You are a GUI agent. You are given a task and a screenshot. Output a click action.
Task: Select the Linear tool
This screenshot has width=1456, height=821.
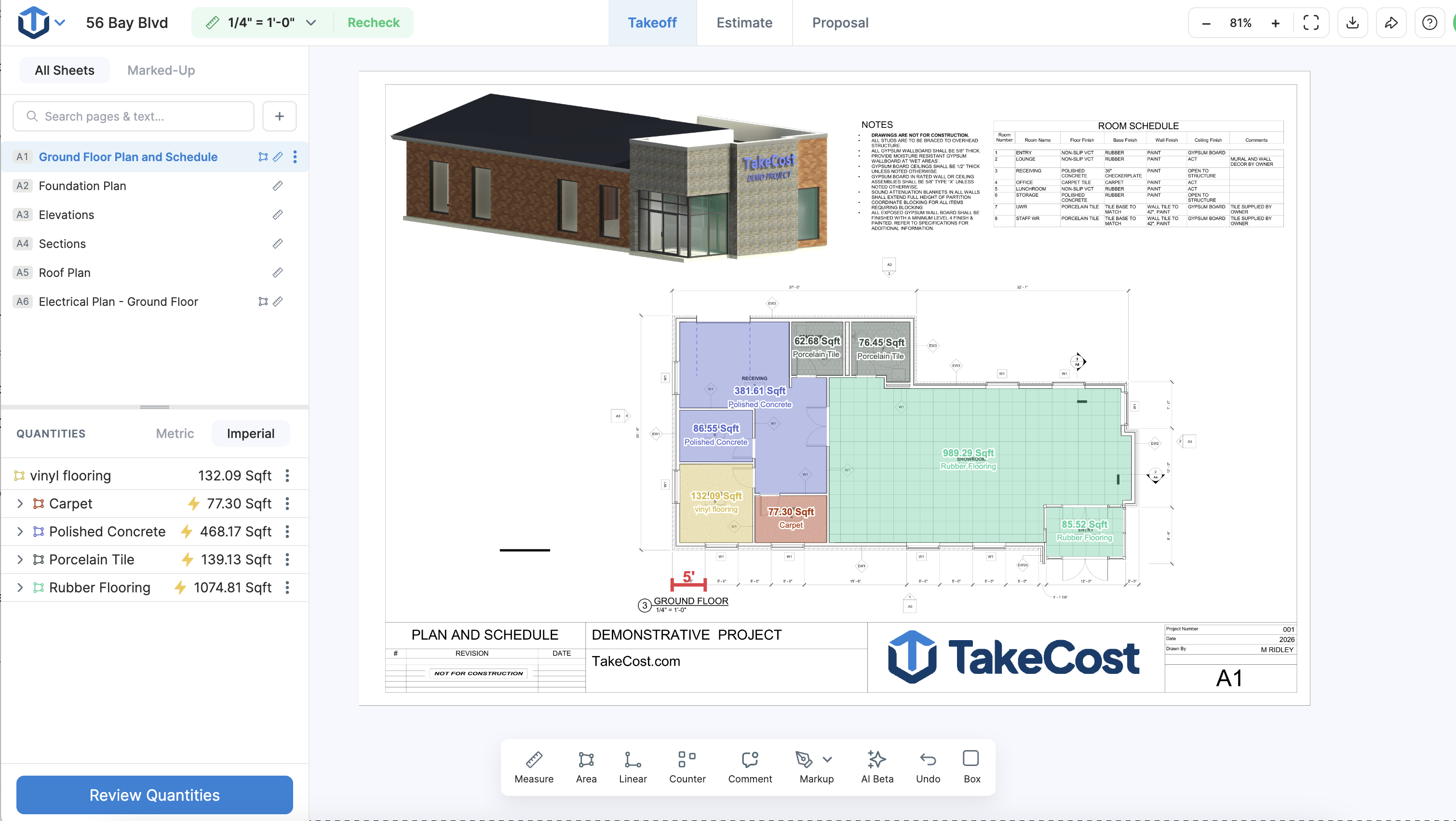tap(633, 767)
